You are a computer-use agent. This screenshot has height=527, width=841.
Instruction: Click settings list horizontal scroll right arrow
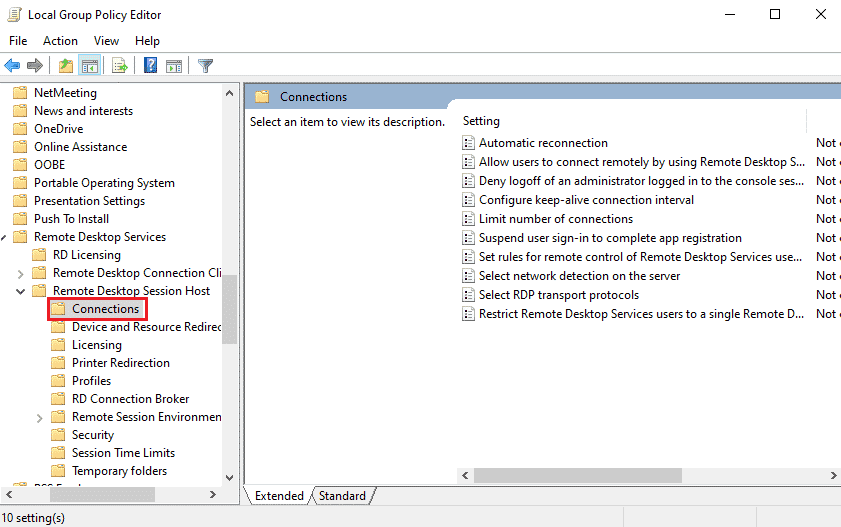(833, 476)
